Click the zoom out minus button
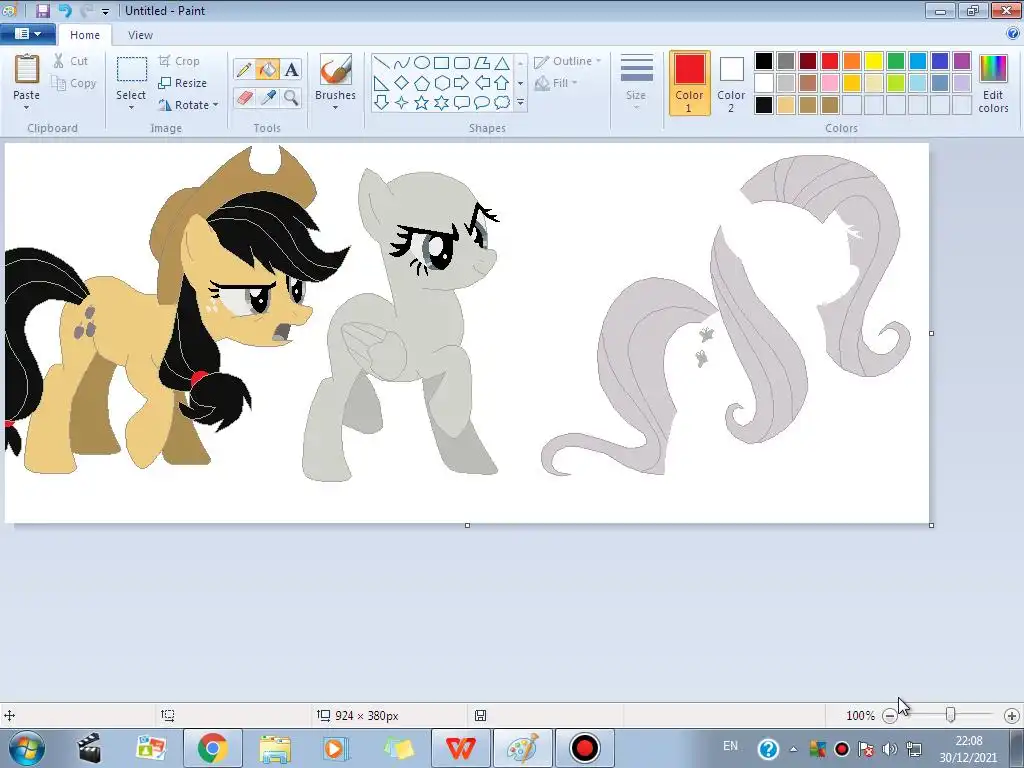1024x768 pixels. (889, 716)
